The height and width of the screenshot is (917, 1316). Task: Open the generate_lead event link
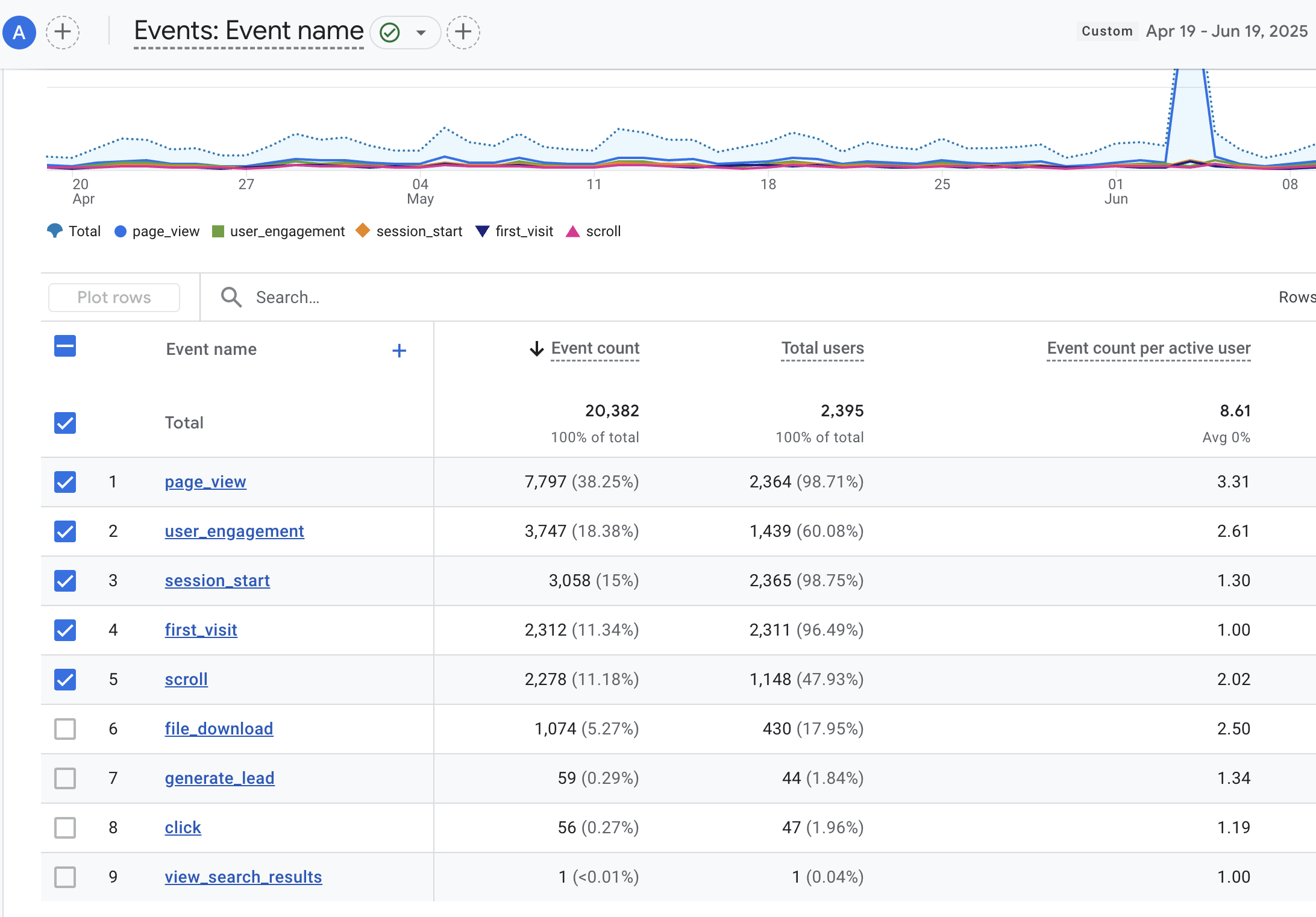point(219,778)
